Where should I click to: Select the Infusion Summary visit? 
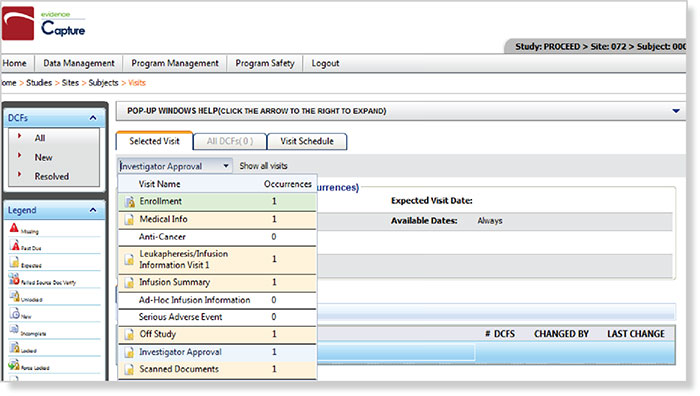pyautogui.click(x=217, y=283)
